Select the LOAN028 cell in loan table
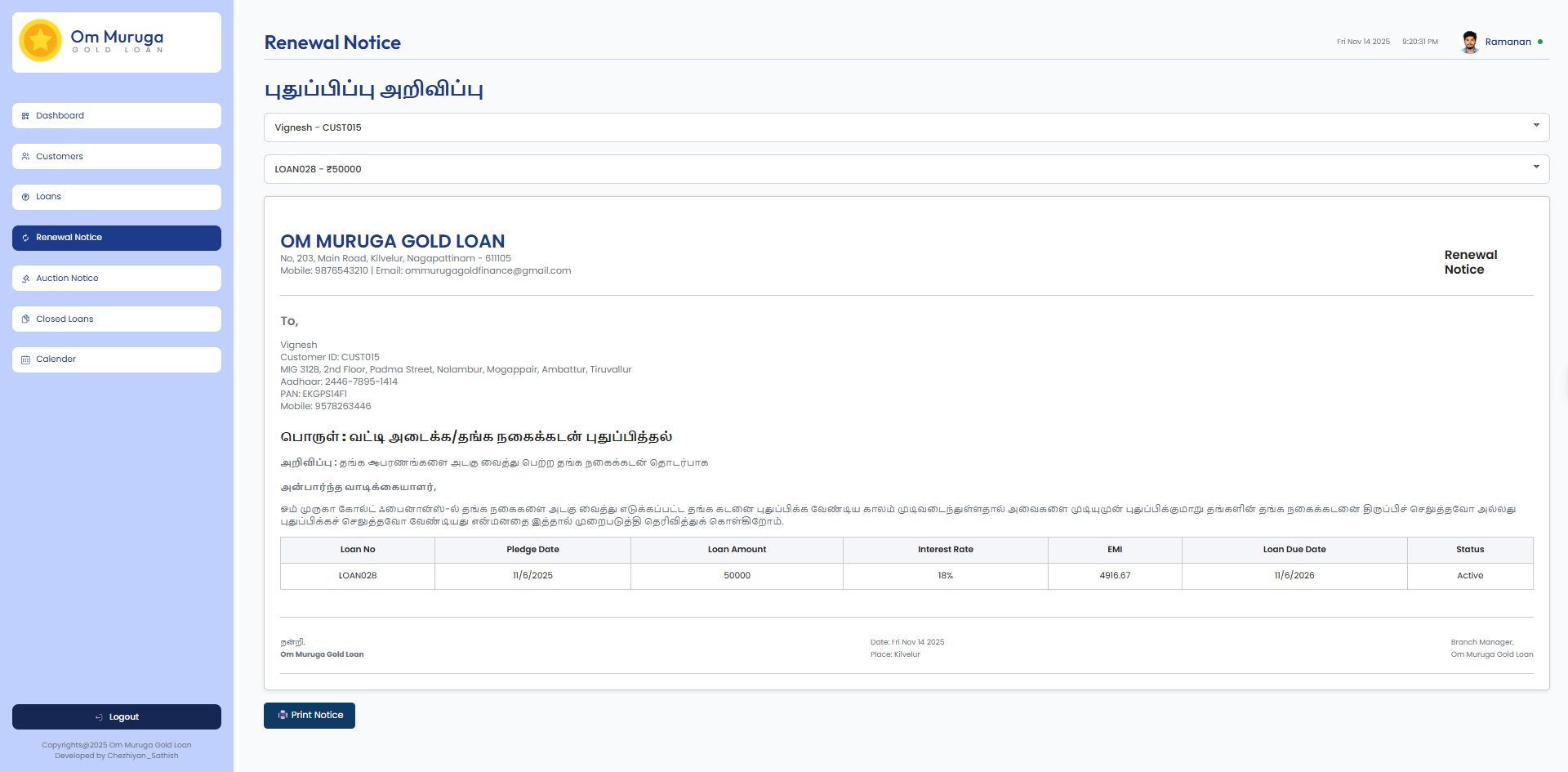Viewport: 1568px width, 772px height. [x=358, y=576]
